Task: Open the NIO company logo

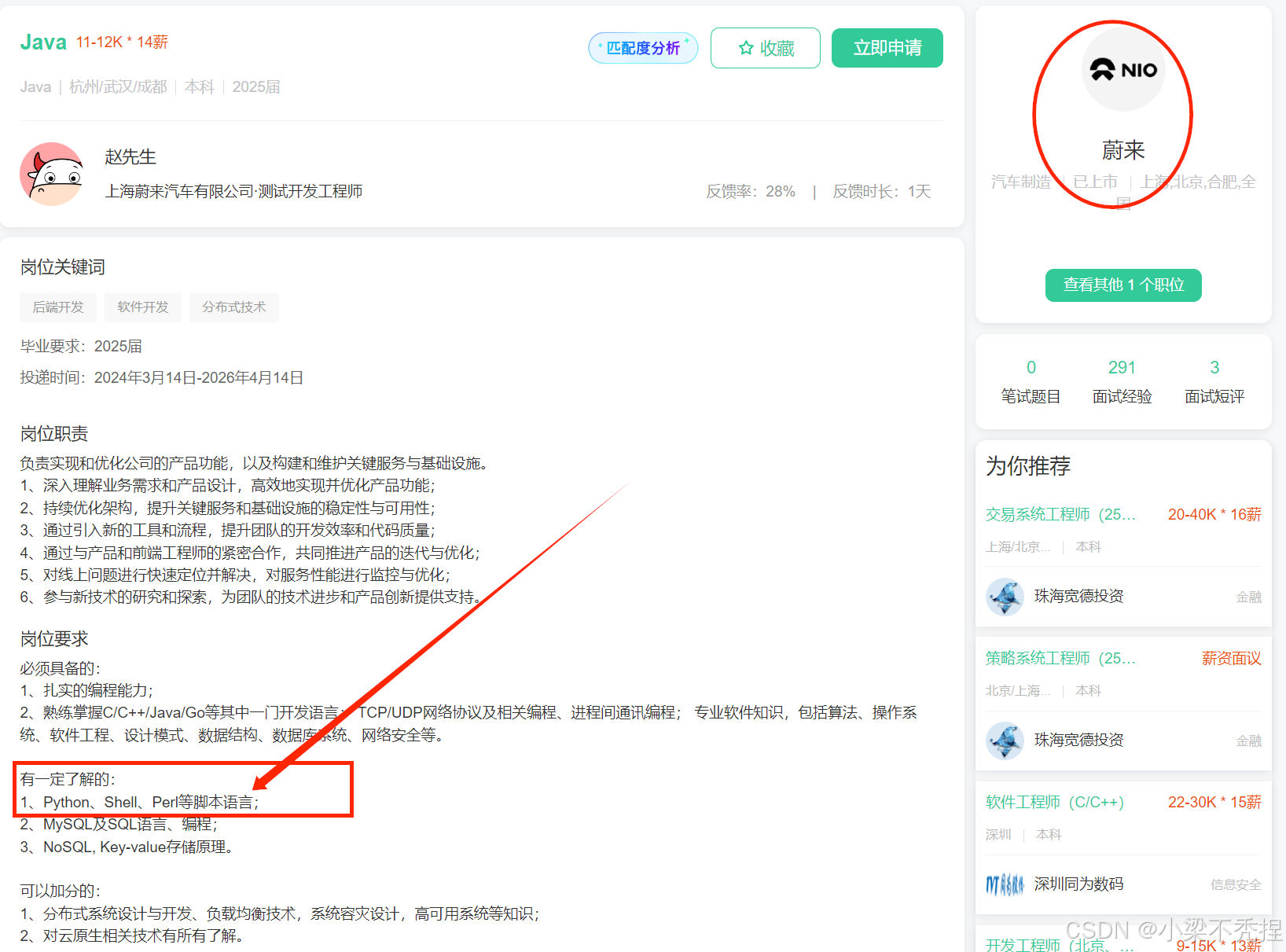Action: [1123, 70]
